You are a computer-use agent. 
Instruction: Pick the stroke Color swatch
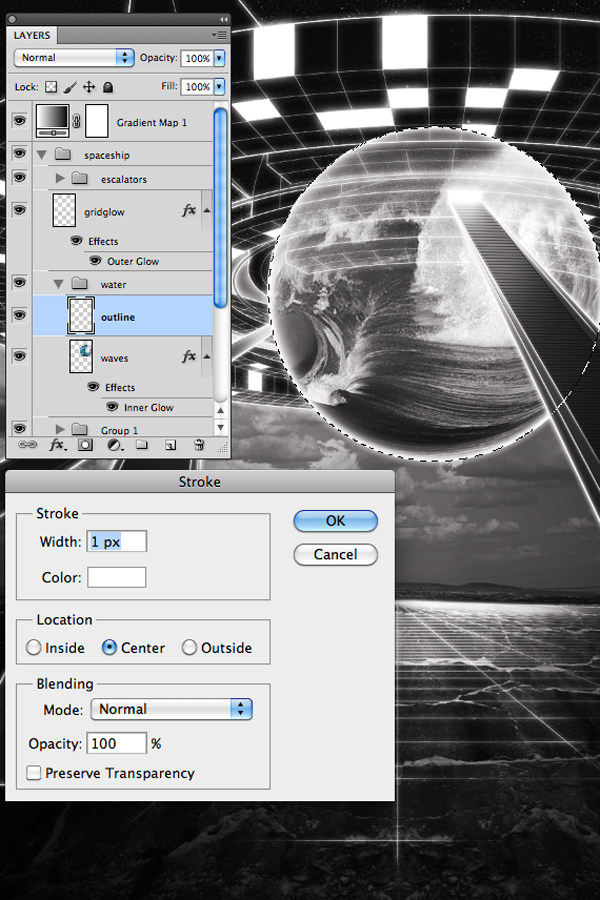point(117,577)
